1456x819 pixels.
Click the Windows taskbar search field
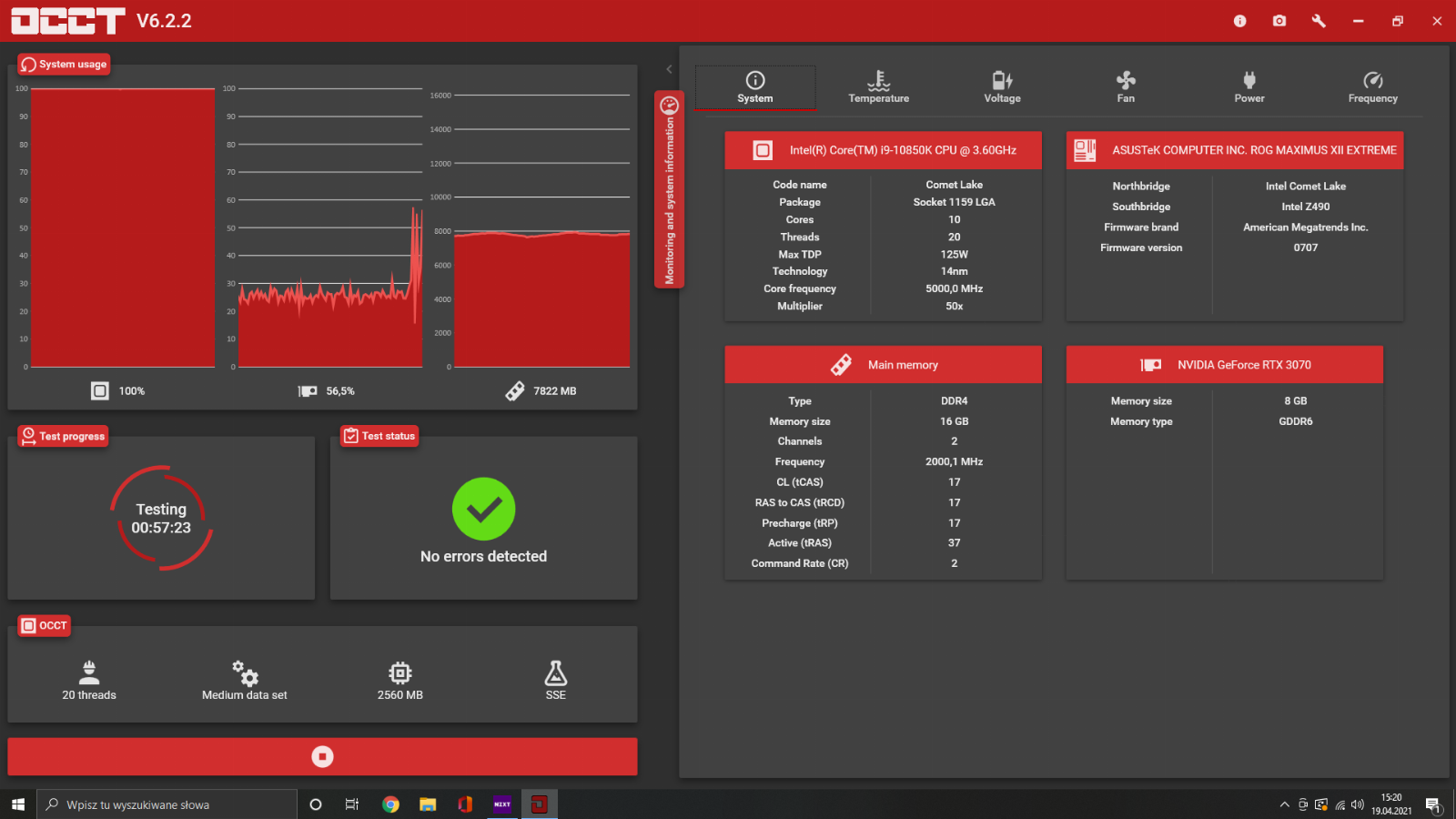[x=167, y=804]
